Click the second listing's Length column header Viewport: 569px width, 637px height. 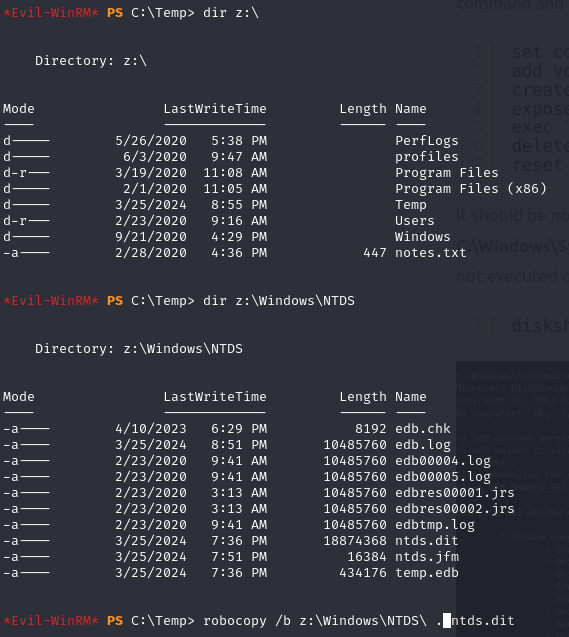point(363,397)
